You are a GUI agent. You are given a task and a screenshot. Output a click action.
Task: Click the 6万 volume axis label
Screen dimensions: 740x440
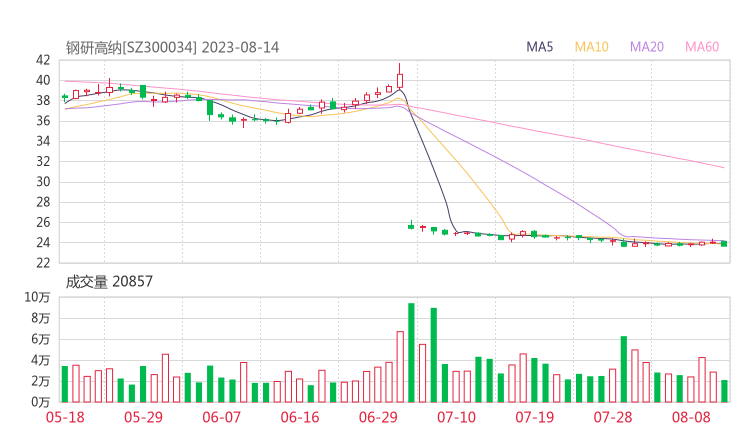click(x=41, y=339)
